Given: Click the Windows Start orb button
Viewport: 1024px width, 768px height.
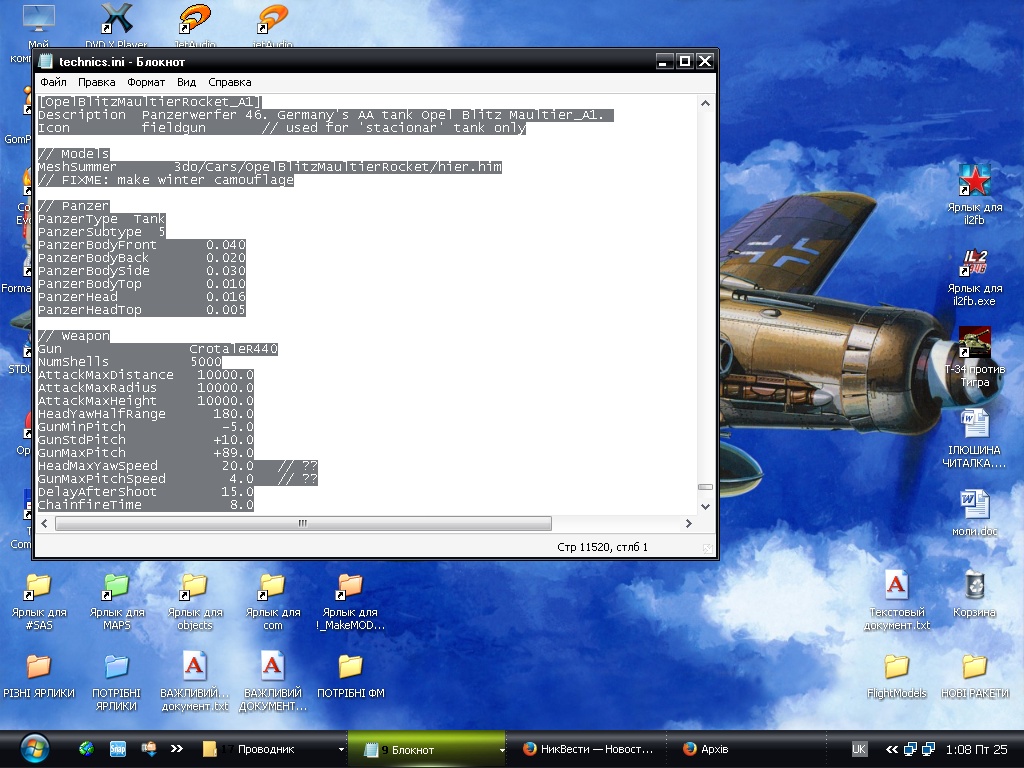Looking at the screenshot, I should (x=34, y=748).
